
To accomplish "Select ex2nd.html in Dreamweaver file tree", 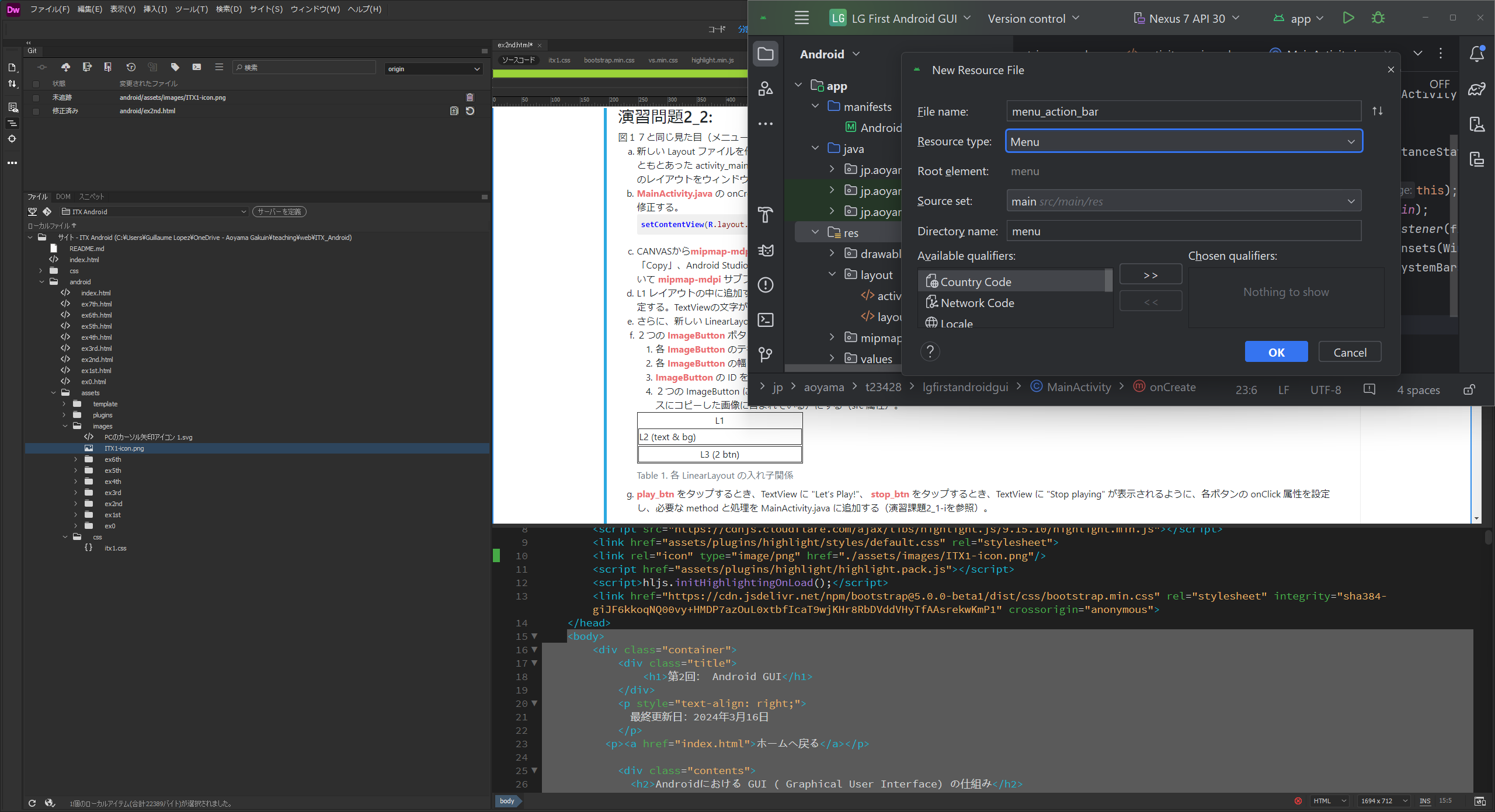I will [x=97, y=360].
